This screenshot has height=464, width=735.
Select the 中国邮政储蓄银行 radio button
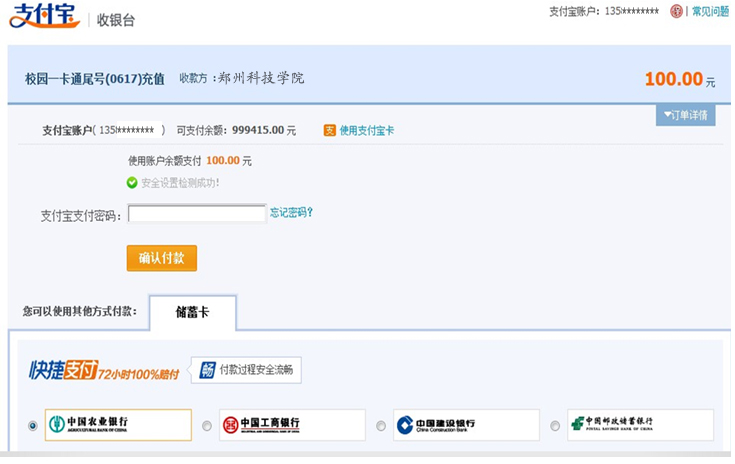(555, 426)
